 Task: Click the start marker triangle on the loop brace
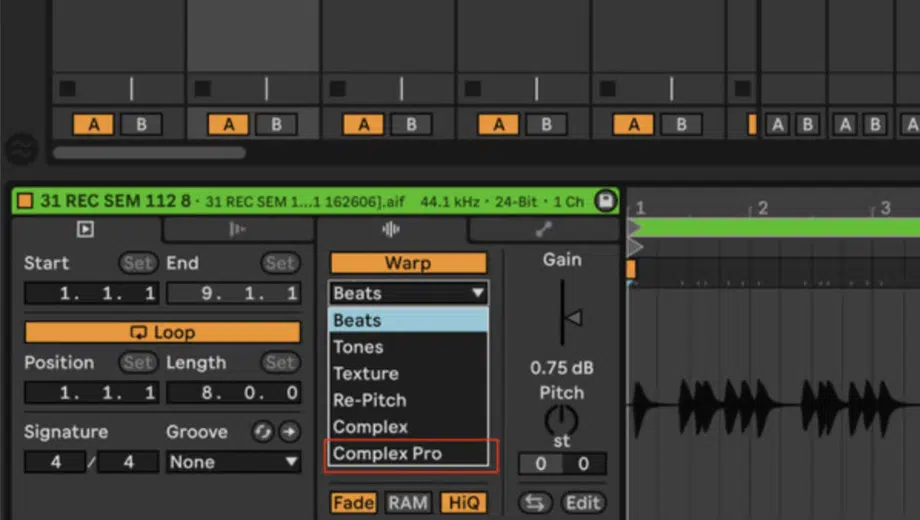[x=634, y=228]
